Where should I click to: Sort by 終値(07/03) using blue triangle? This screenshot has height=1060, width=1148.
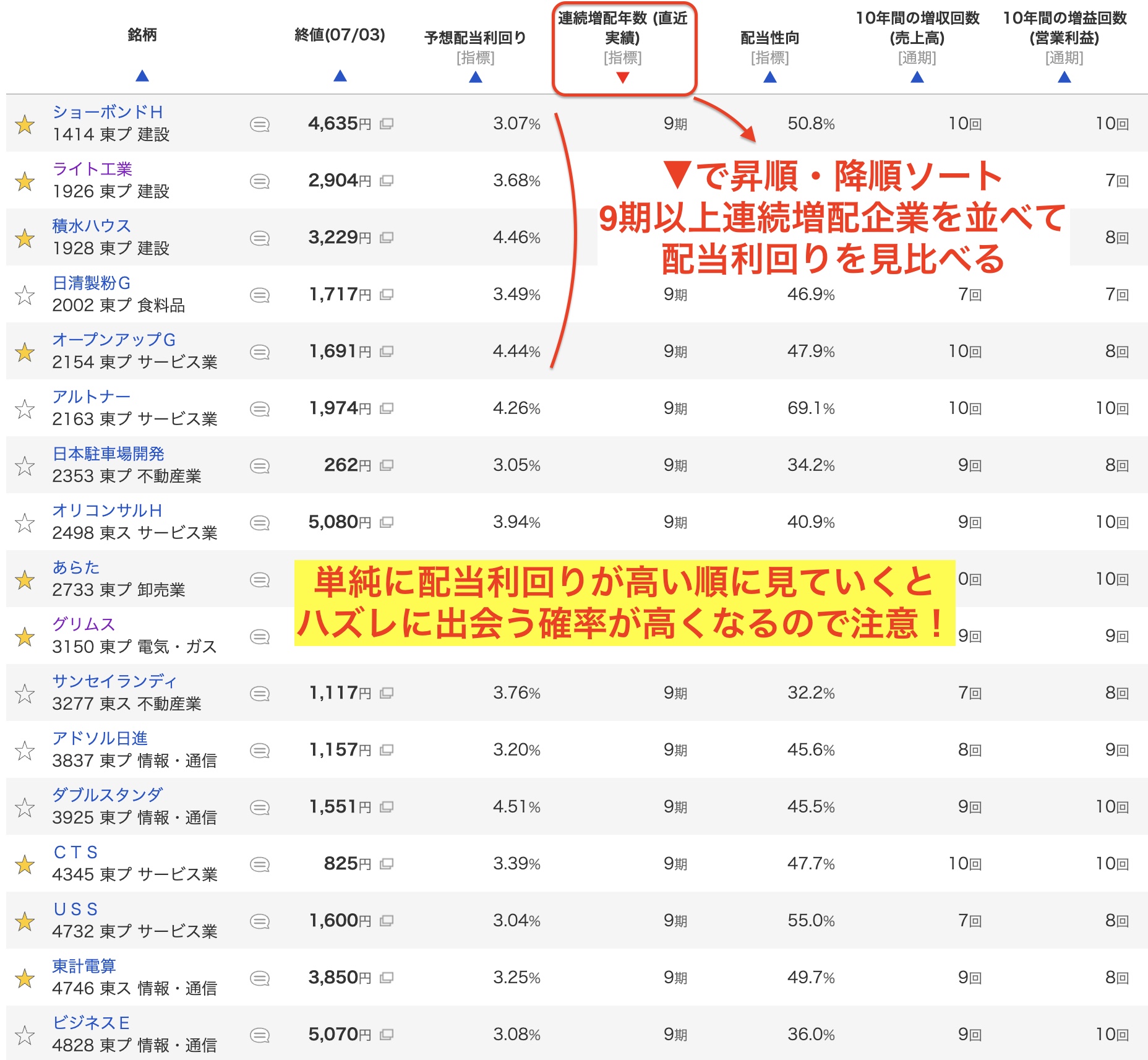click(x=340, y=76)
